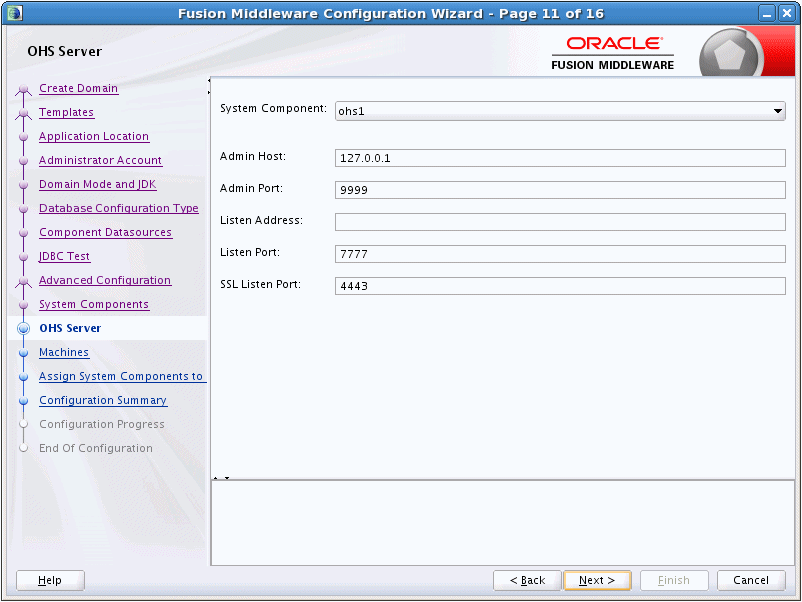Click the OHS Server step bullet icon

pos(24,328)
